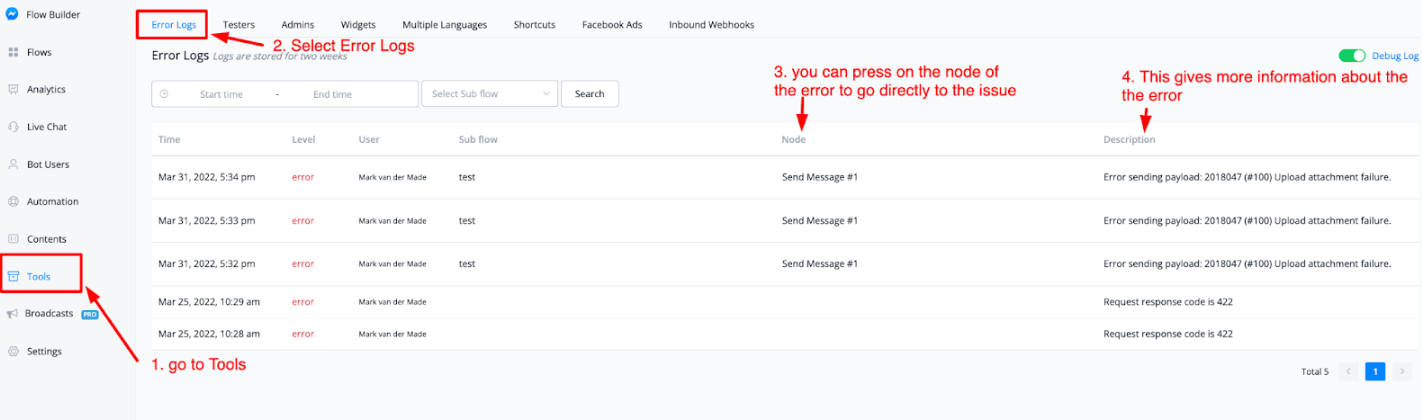Click the Bot Users person icon

click(x=13, y=164)
